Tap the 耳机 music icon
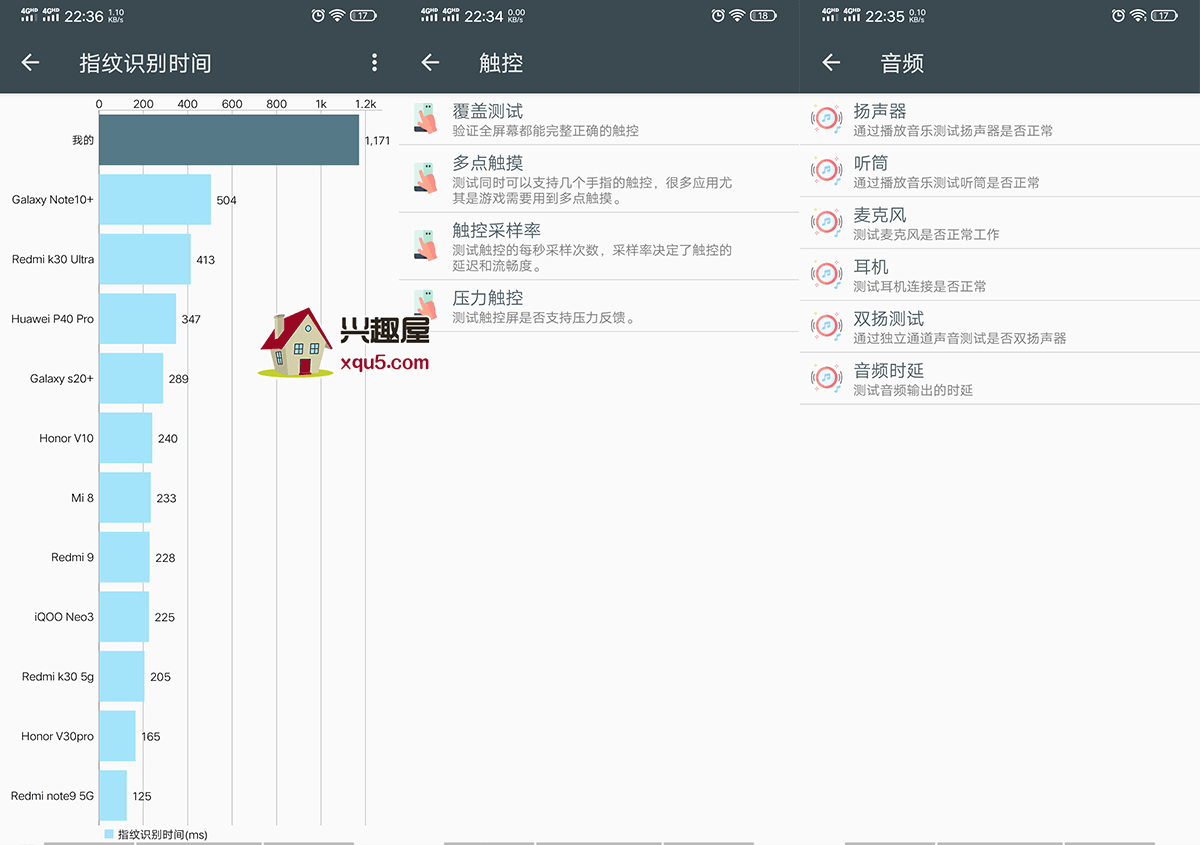The image size is (1200, 845). point(826,275)
